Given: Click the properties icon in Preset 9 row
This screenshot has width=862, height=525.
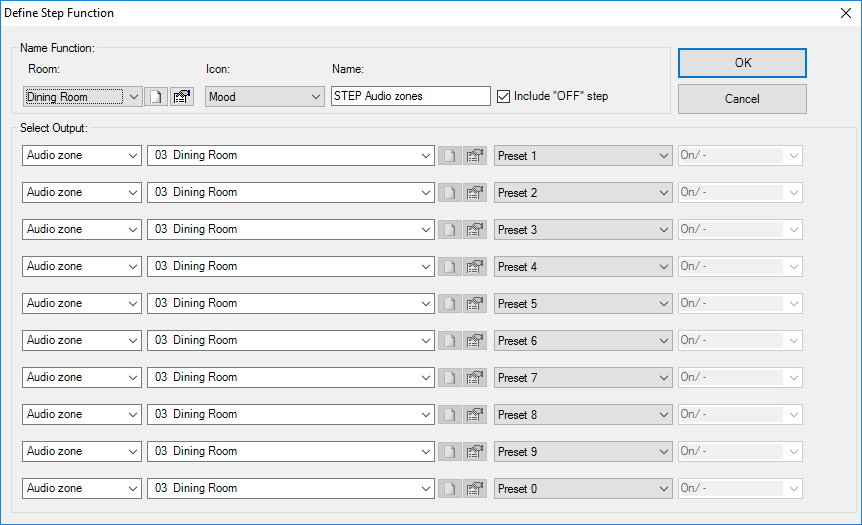Looking at the screenshot, I should pos(475,451).
